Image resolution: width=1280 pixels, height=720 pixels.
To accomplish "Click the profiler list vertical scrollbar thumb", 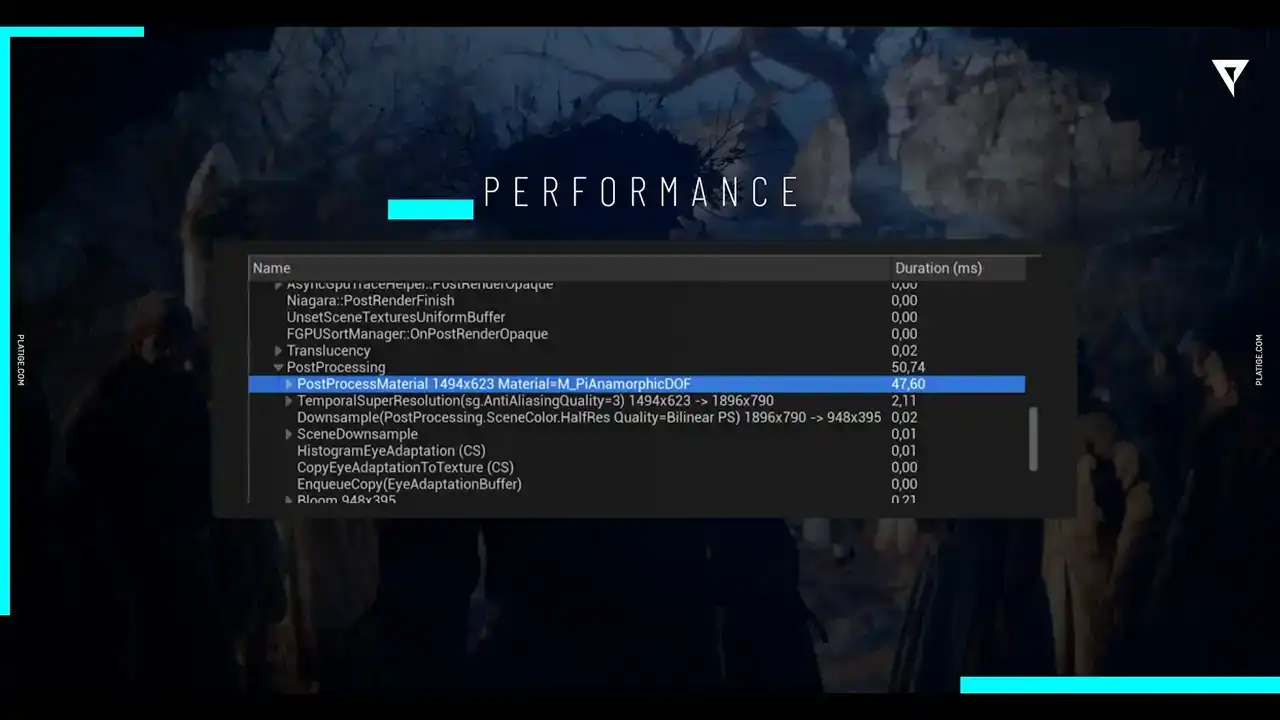I will point(1033,438).
